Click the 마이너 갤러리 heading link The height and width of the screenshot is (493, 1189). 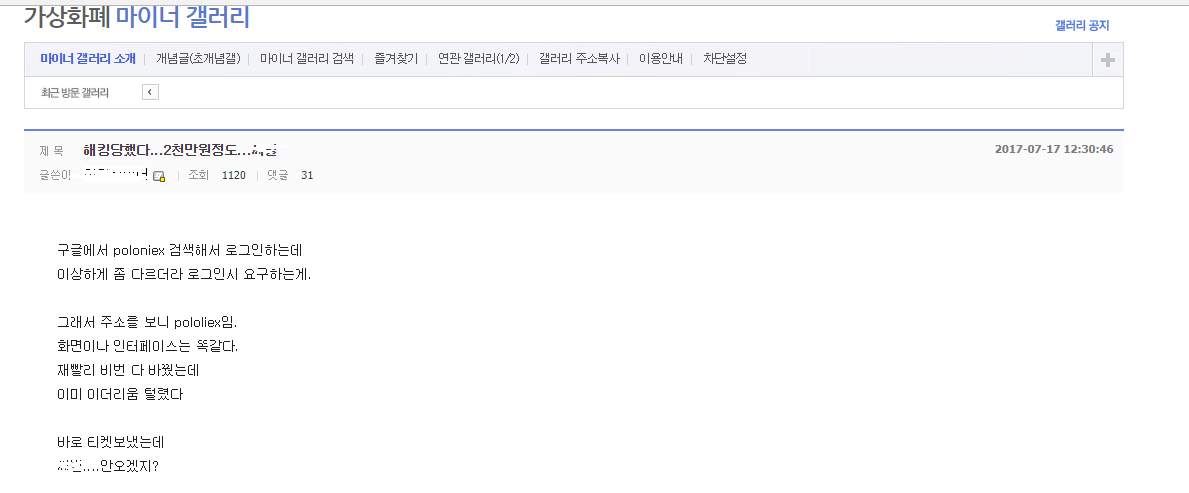click(183, 17)
